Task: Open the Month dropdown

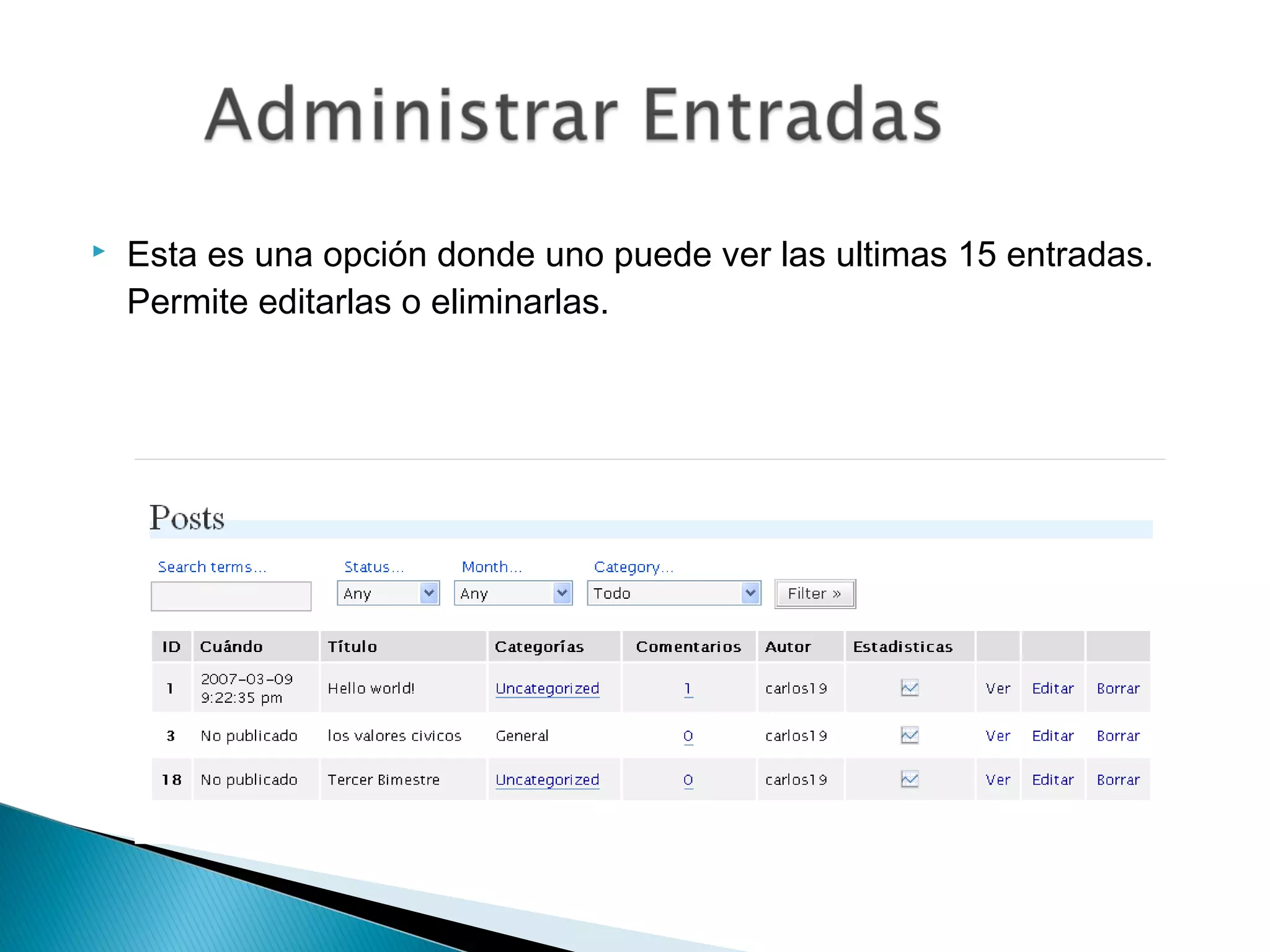Action: (513, 593)
